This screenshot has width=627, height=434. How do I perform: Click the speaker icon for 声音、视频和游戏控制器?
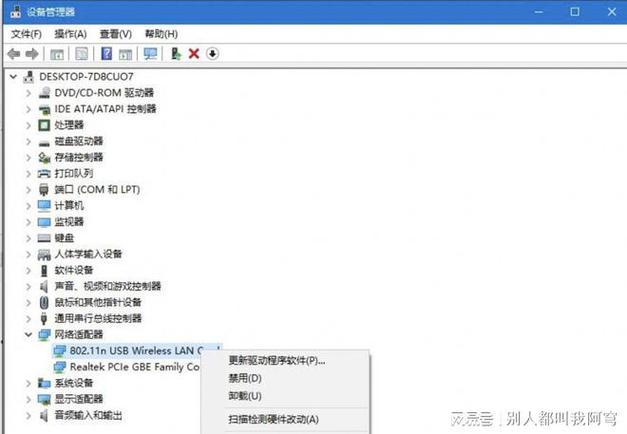point(44,286)
